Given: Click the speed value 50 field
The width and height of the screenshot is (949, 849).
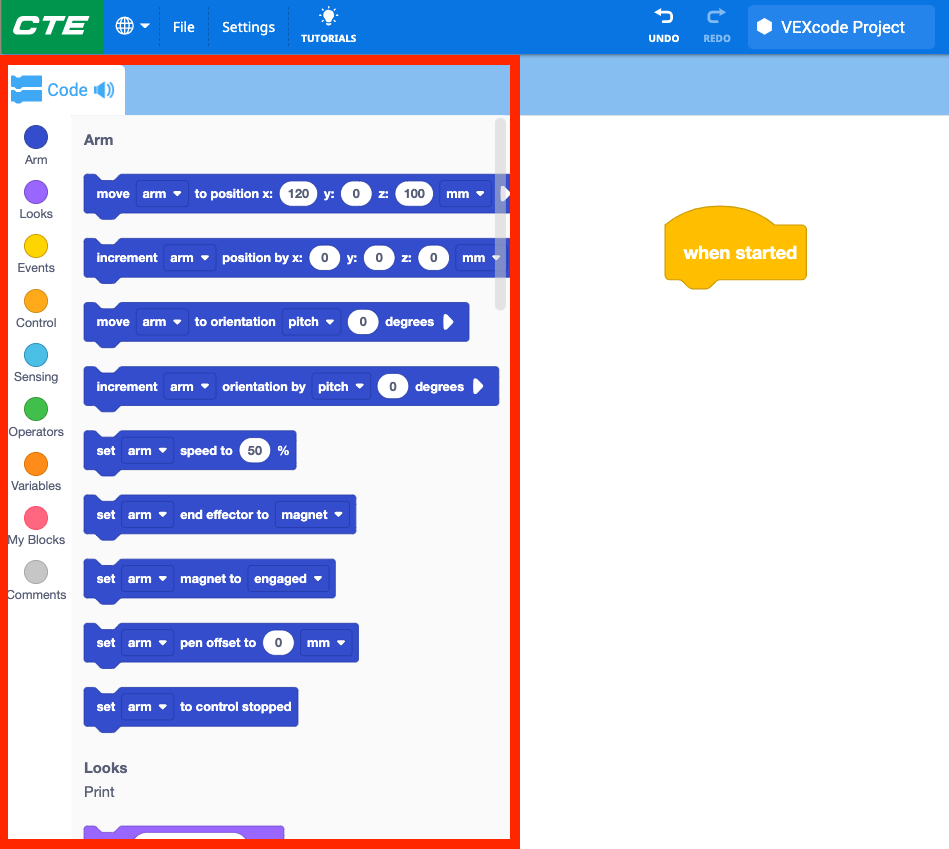Looking at the screenshot, I should tap(255, 451).
